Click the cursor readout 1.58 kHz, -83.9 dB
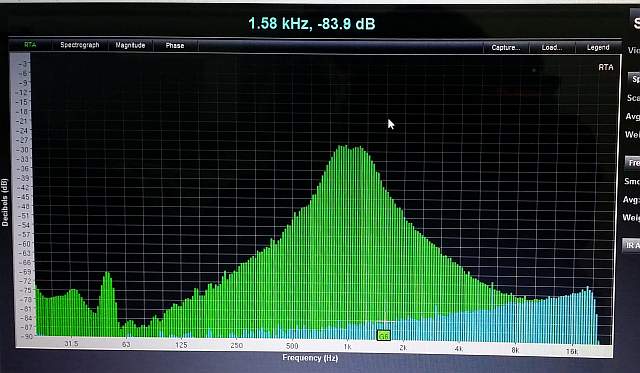This screenshot has width=640, height=373. (311, 24)
